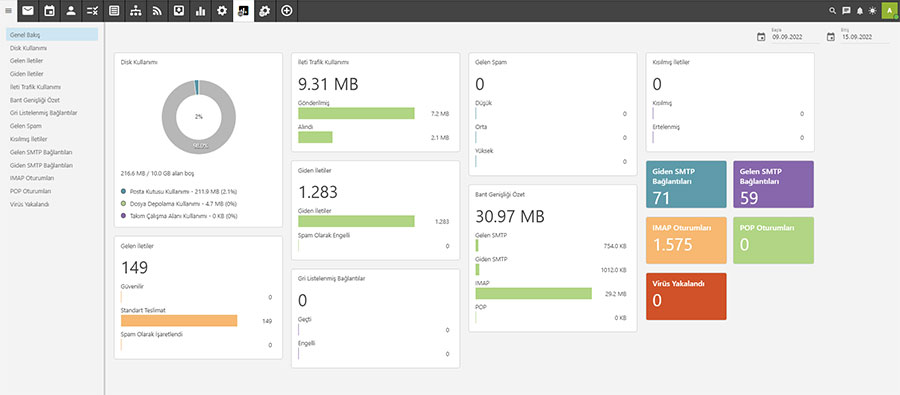The width and height of the screenshot is (900, 395).
Task: Click the Gri Listelenmiş Bağlantılar card title
Action: coord(332,278)
